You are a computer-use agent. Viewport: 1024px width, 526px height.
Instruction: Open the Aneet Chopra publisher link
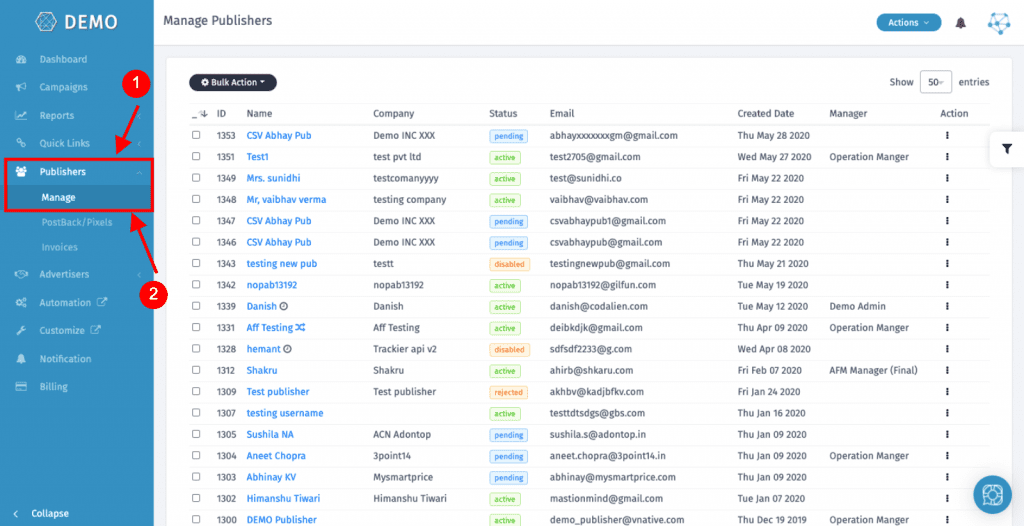click(x=276, y=456)
